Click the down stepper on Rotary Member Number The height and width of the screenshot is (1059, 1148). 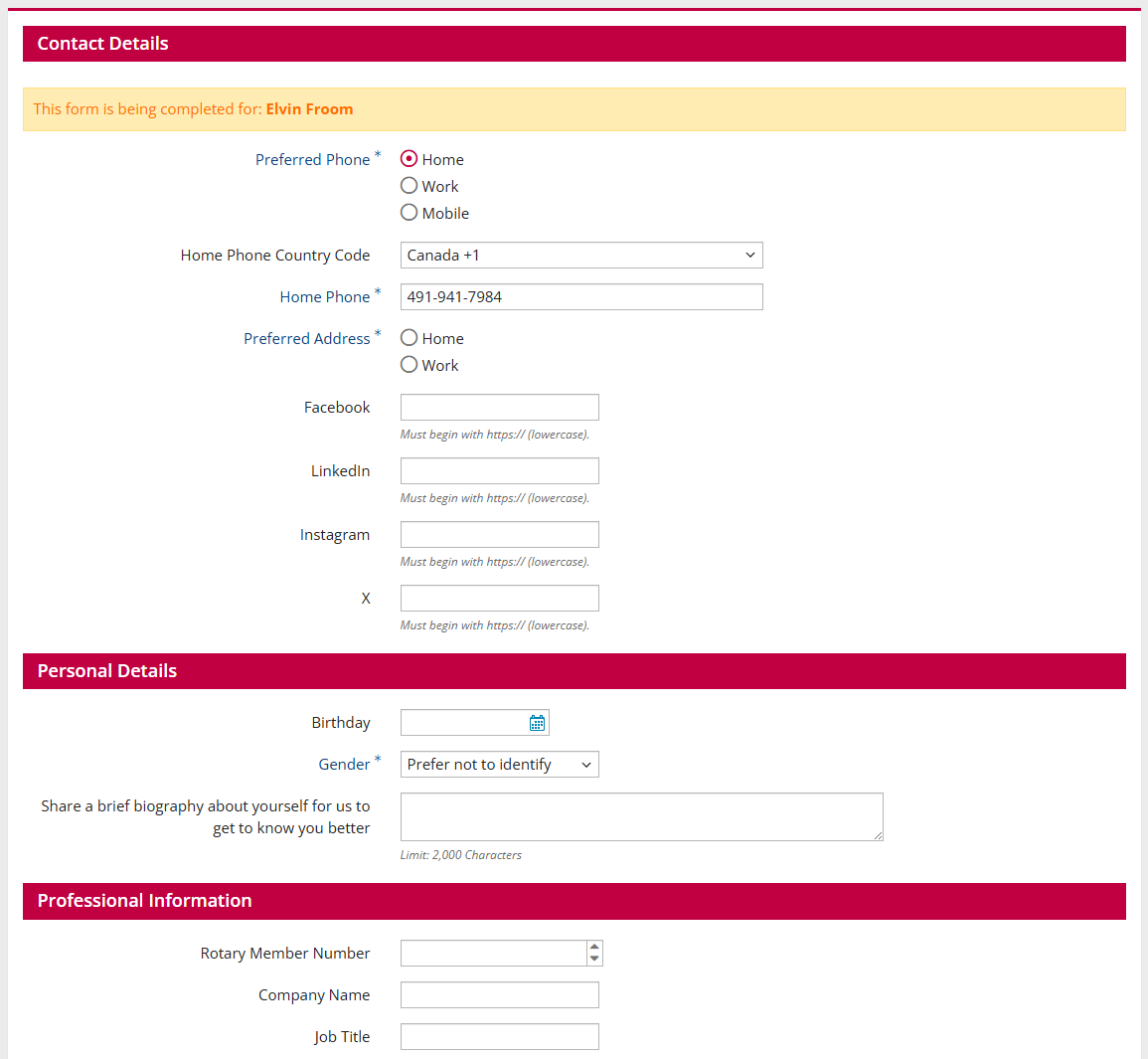tap(593, 959)
